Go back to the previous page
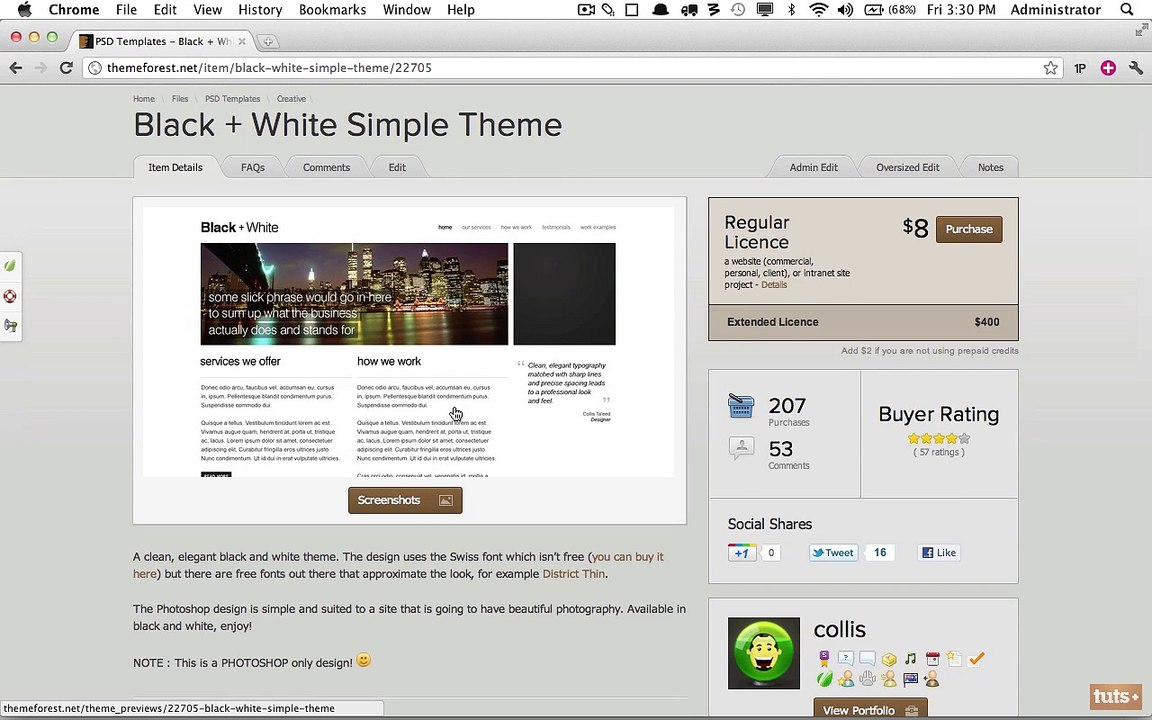This screenshot has height=720, width=1152. point(15,68)
